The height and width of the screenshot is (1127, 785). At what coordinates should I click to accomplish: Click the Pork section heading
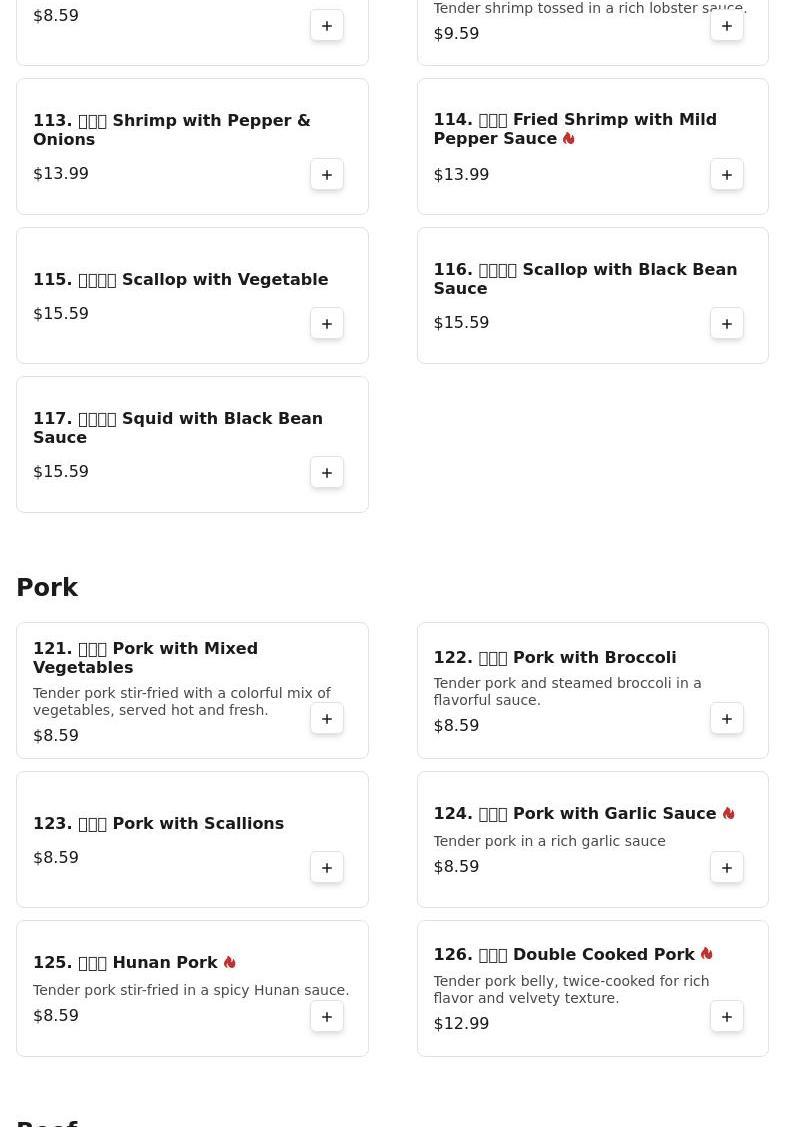47,588
